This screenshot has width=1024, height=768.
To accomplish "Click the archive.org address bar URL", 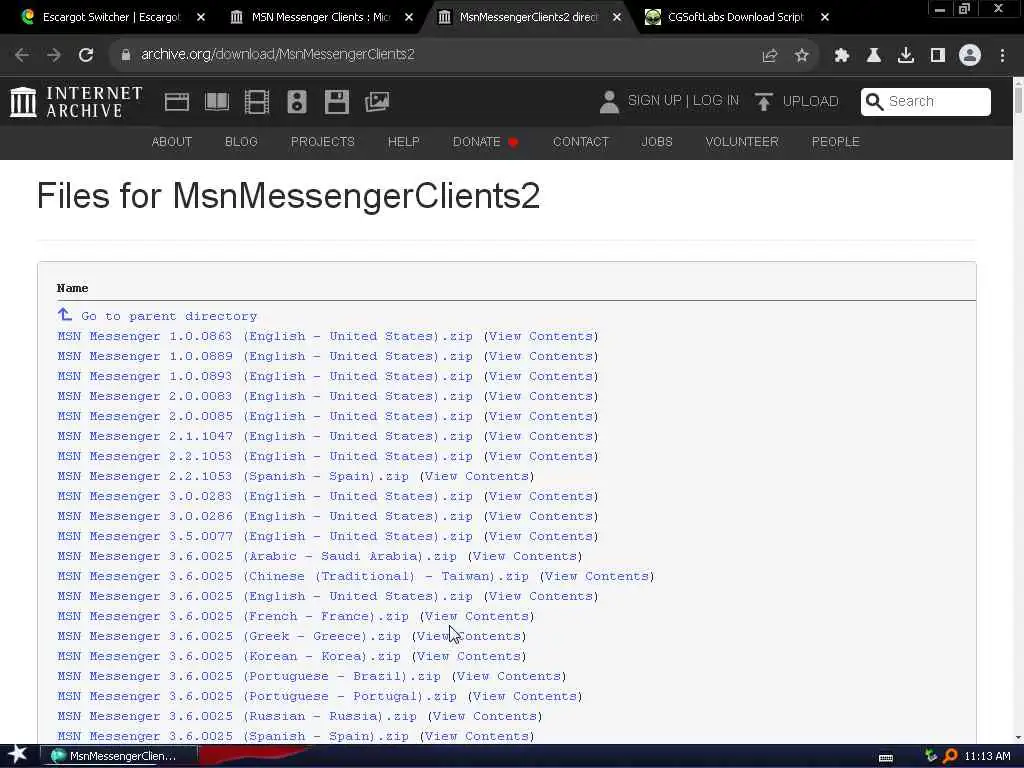I will click(278, 55).
